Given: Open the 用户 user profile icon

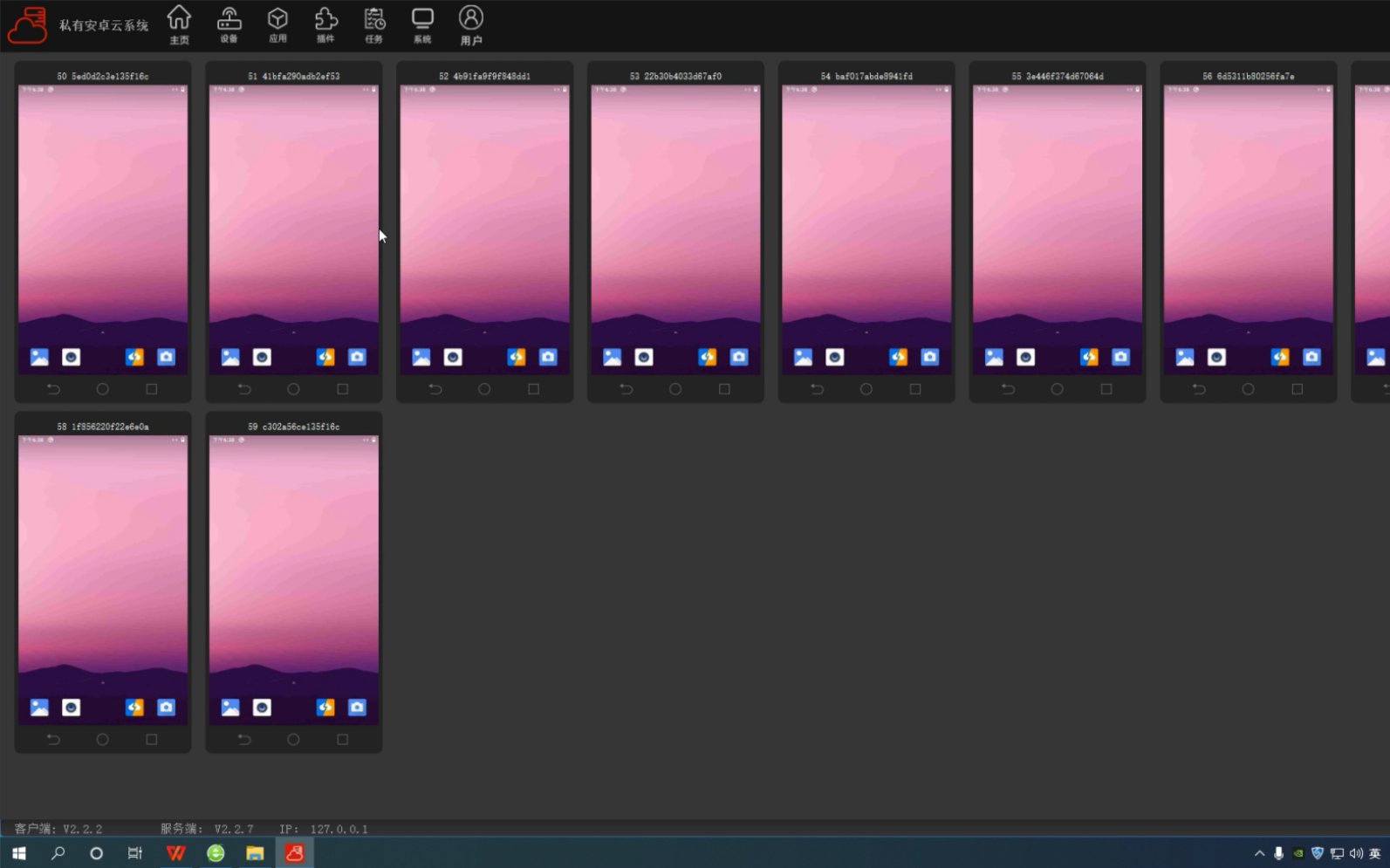Looking at the screenshot, I should [x=471, y=24].
